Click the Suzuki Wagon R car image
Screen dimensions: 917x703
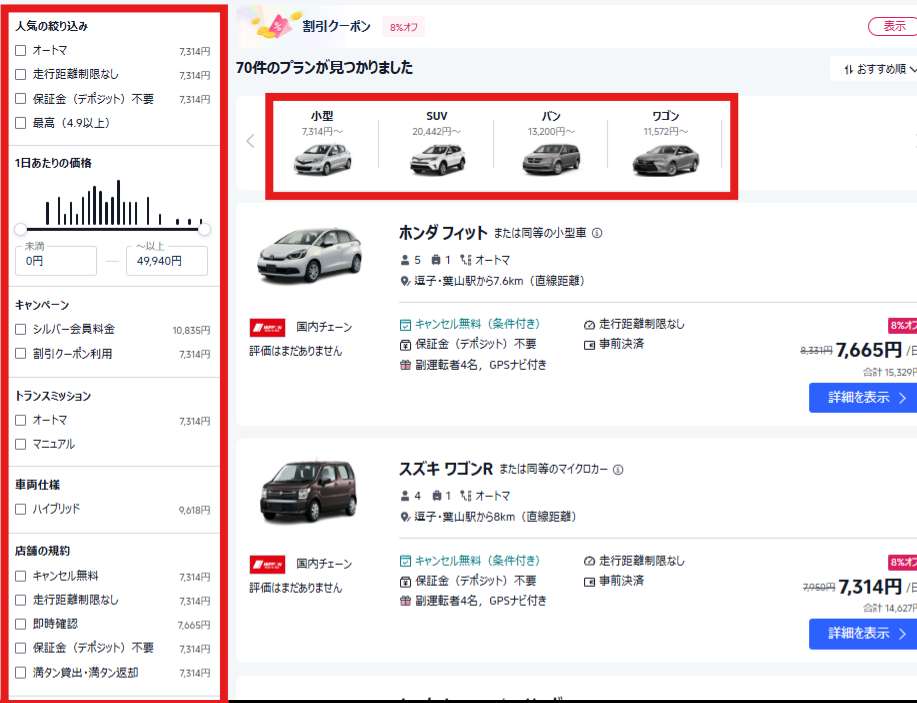309,491
